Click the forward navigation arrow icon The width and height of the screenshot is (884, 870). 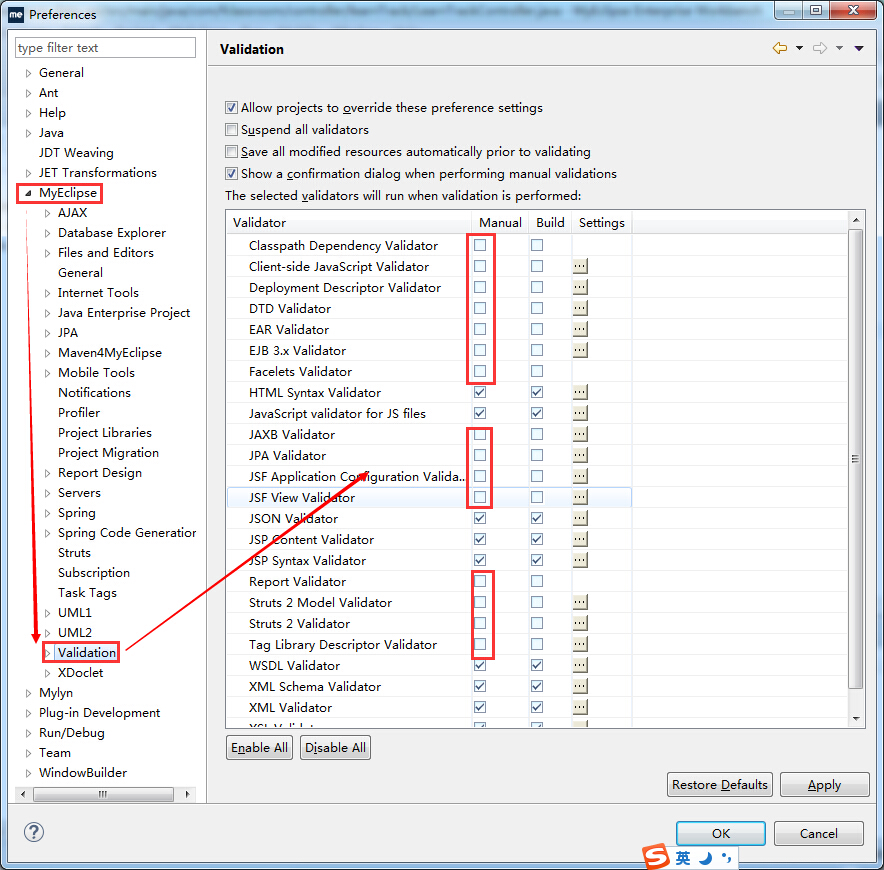820,48
